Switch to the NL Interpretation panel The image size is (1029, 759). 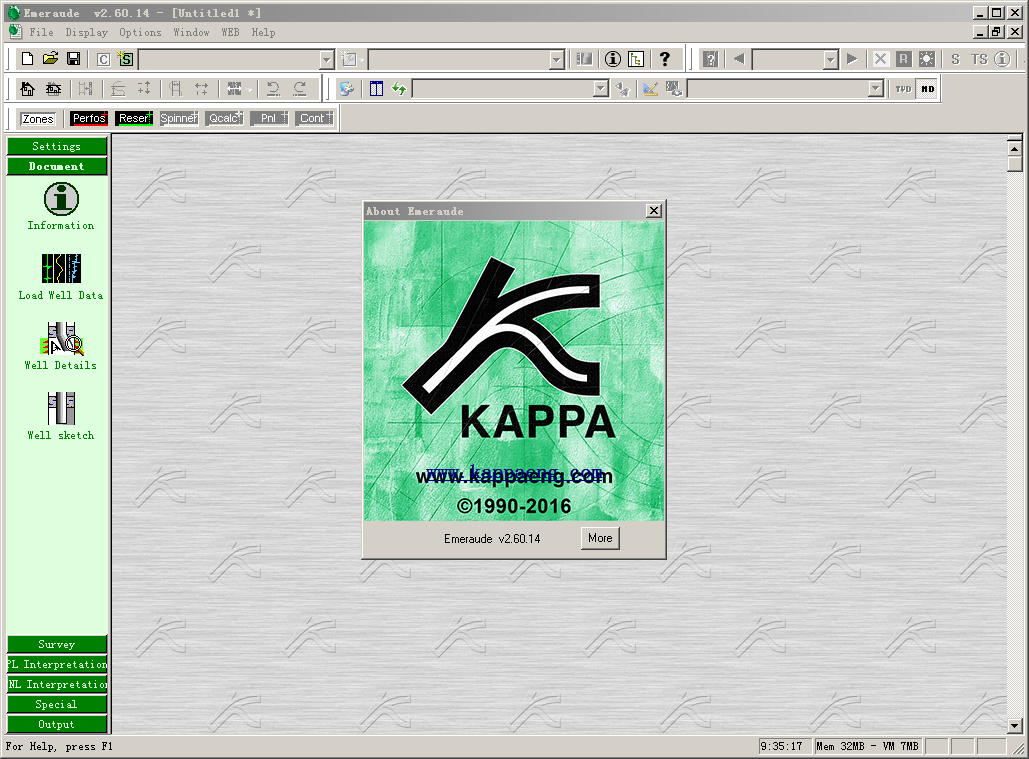pos(56,684)
